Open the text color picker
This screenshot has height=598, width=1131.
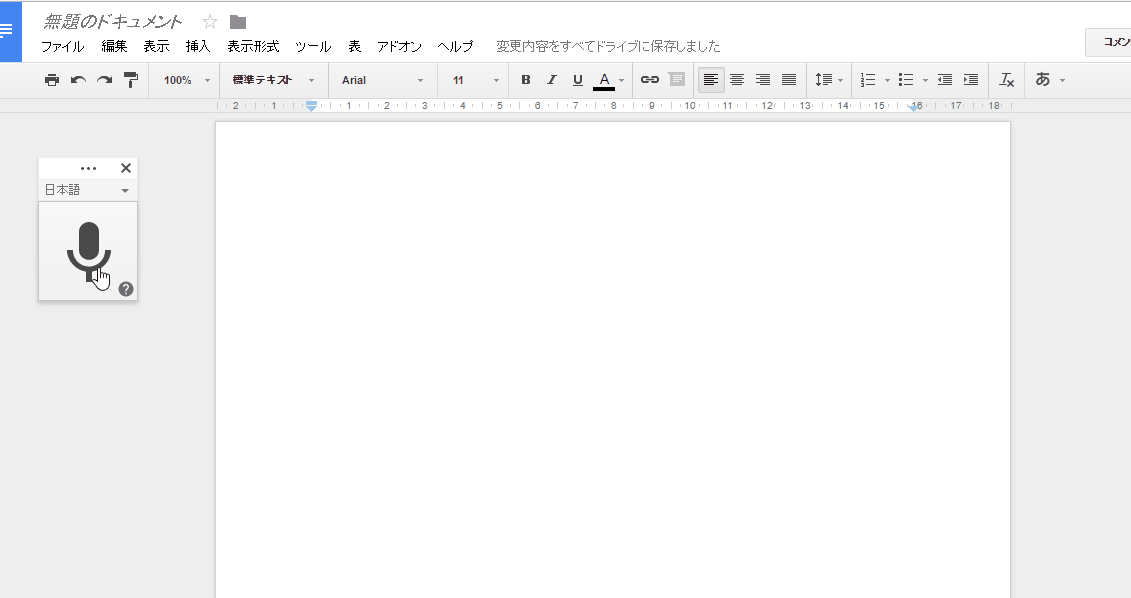pos(603,79)
